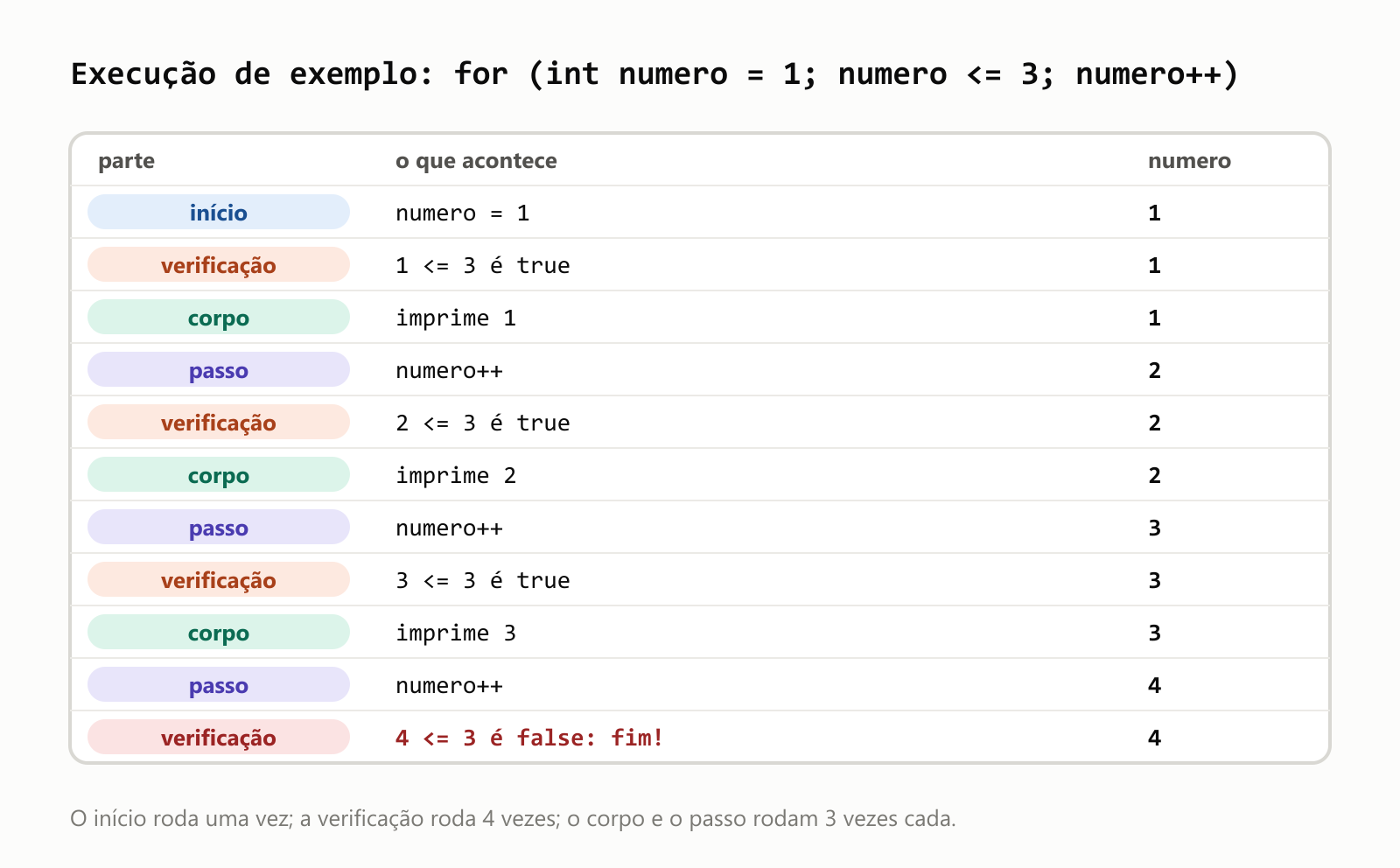Click the numero value 3 in the "imprime 3" row
This screenshot has width=1400, height=868.
1154,633
